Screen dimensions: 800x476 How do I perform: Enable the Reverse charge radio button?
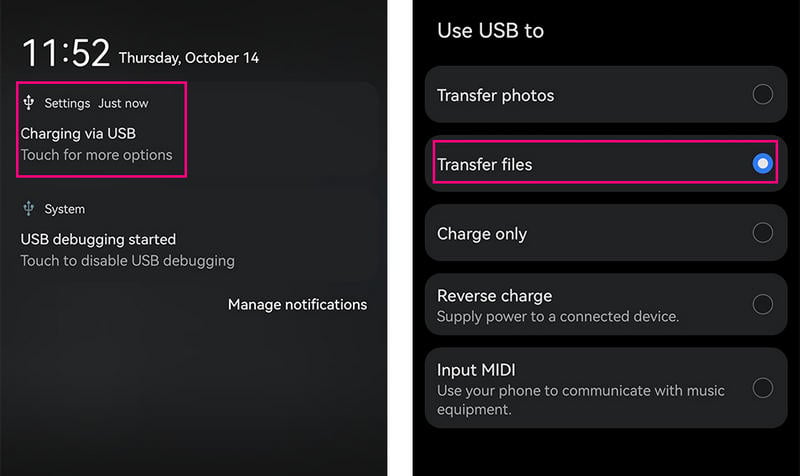(762, 304)
